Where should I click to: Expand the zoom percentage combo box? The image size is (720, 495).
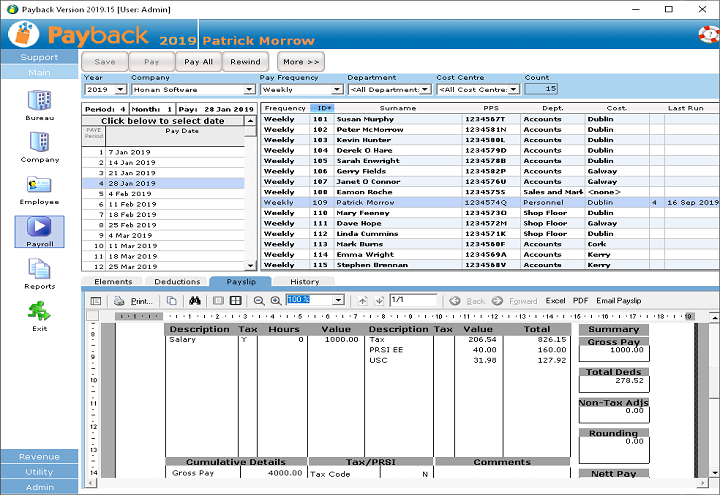[x=338, y=300]
